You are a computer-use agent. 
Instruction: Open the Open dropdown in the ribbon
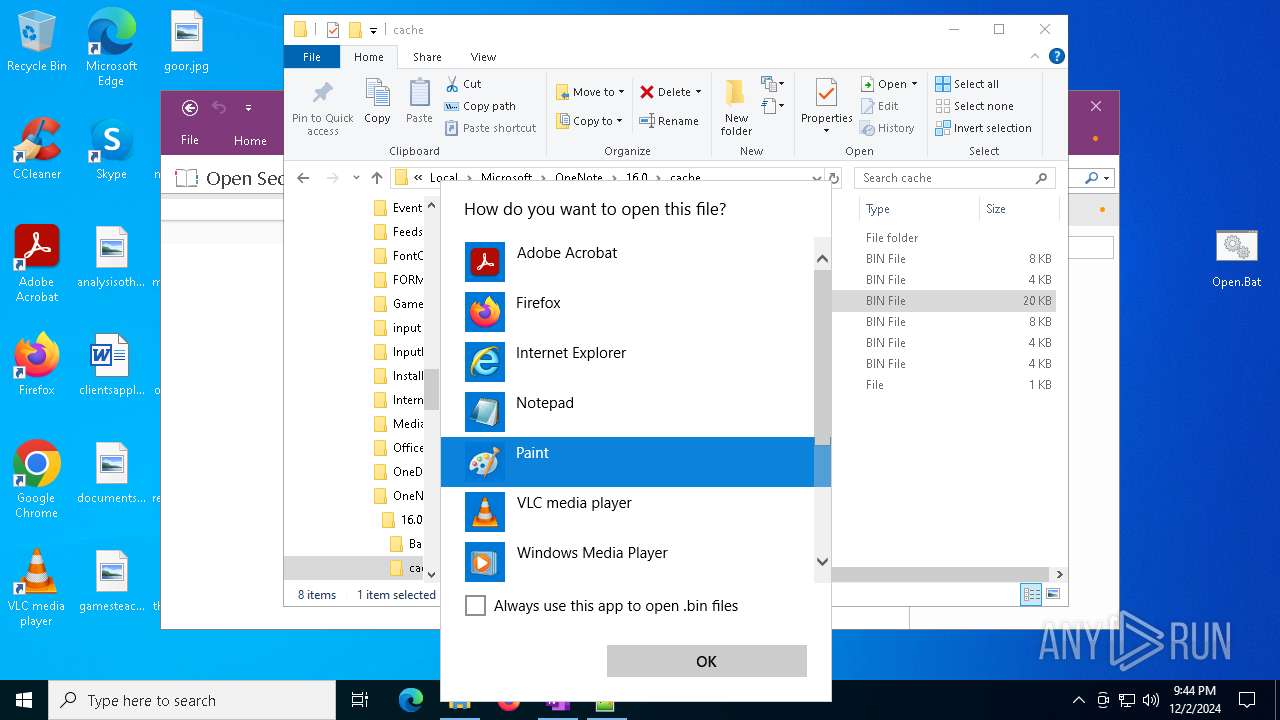(x=889, y=84)
